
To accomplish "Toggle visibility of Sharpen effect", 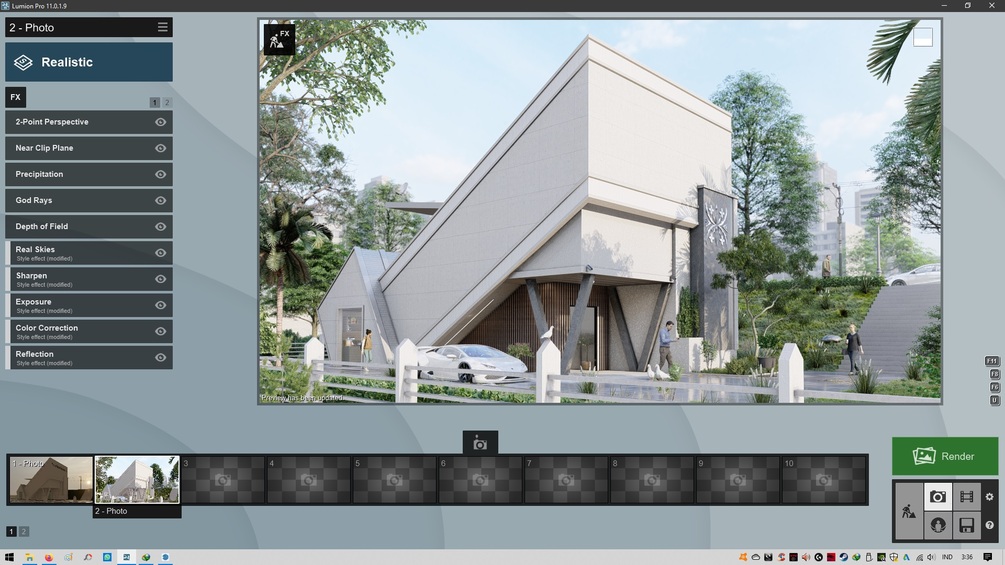I will (161, 279).
